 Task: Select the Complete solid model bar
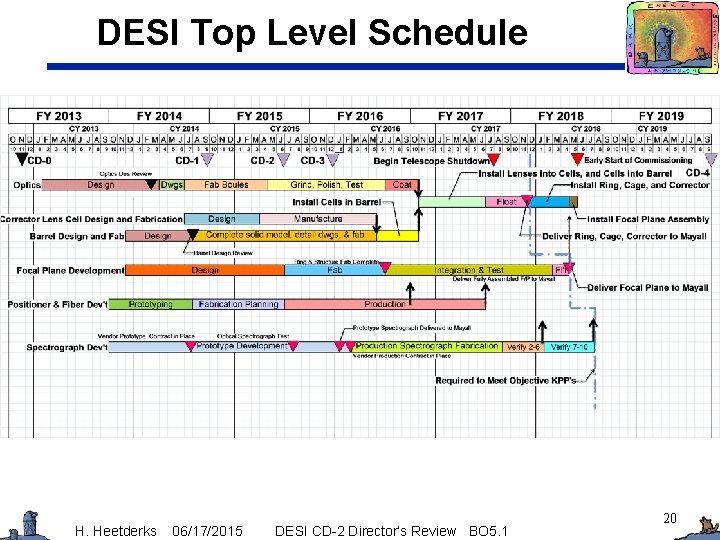285,236
